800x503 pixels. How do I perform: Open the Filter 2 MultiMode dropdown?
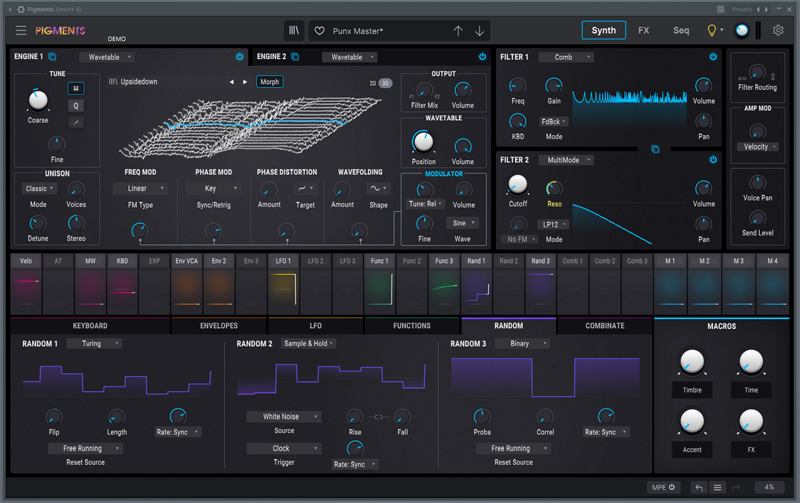[x=566, y=160]
